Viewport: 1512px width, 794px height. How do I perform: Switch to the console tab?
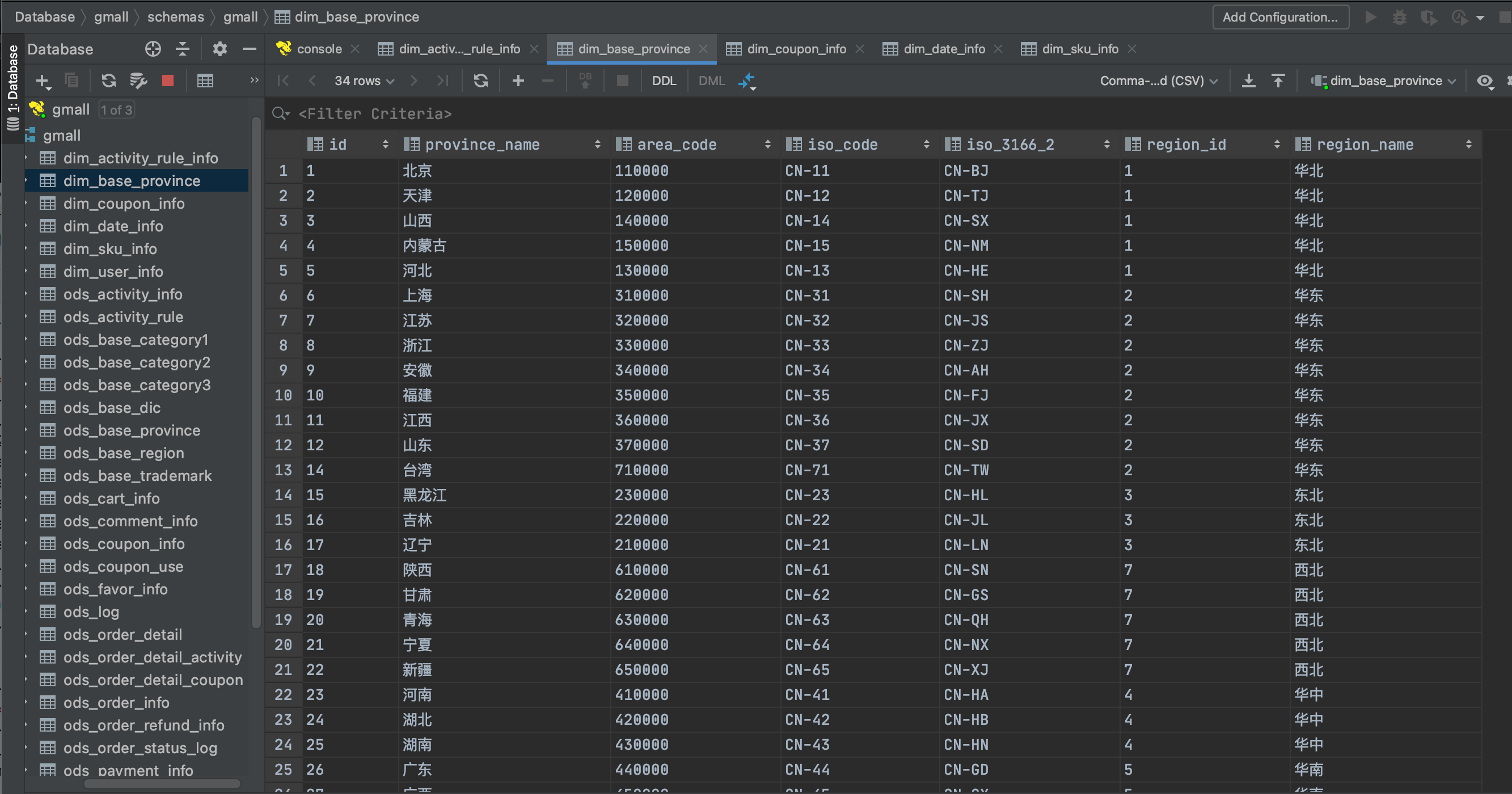319,49
